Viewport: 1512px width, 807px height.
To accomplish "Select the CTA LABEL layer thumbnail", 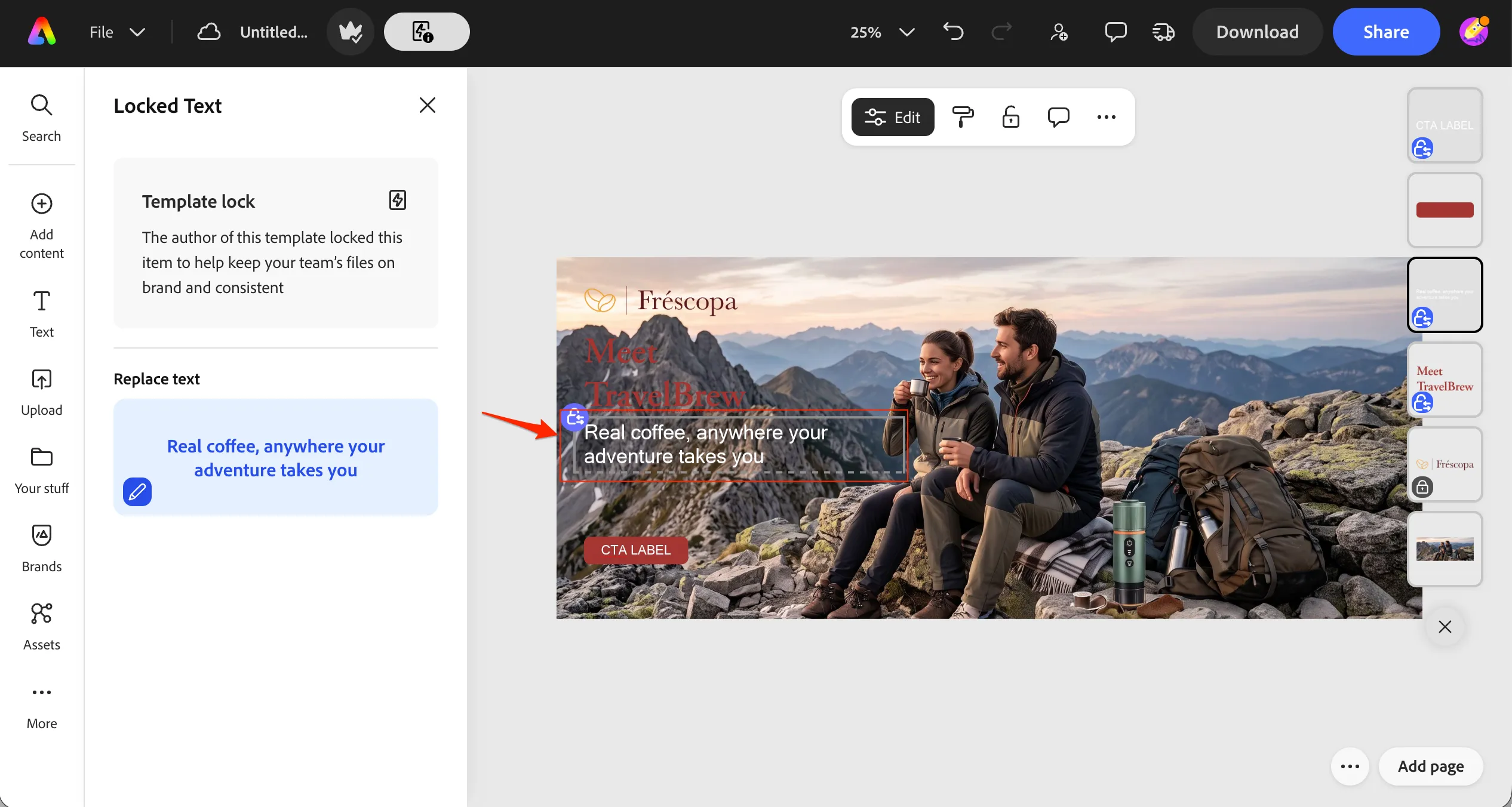I will click(1445, 125).
